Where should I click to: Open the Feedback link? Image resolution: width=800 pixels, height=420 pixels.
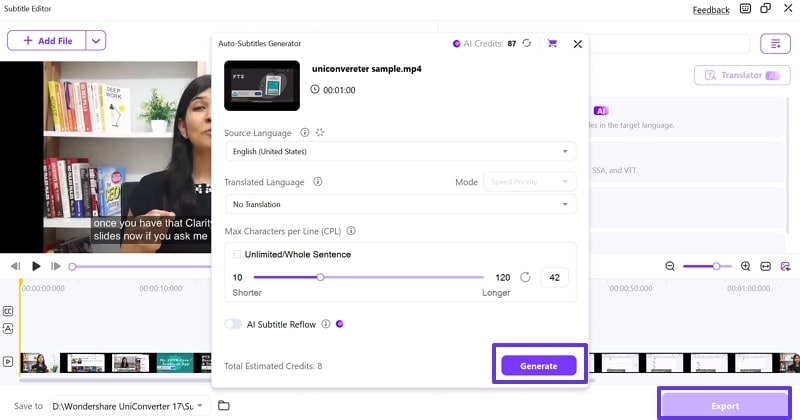click(x=711, y=10)
